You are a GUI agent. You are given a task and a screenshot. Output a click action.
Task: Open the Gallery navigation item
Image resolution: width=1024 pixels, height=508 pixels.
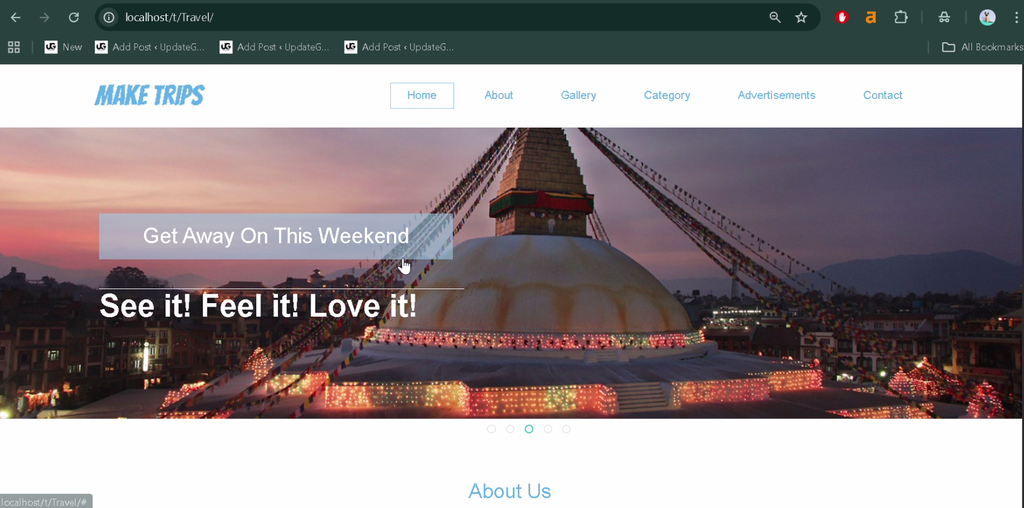tap(579, 95)
